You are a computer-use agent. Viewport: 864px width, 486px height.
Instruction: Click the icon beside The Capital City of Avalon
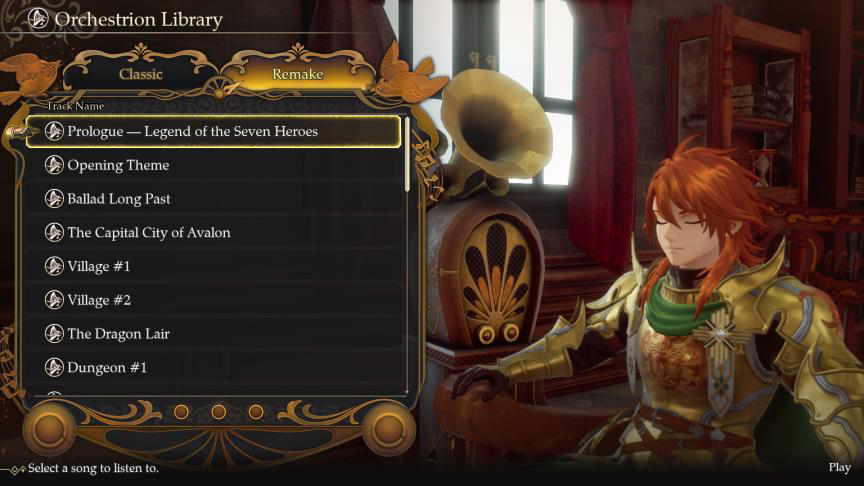tap(54, 233)
